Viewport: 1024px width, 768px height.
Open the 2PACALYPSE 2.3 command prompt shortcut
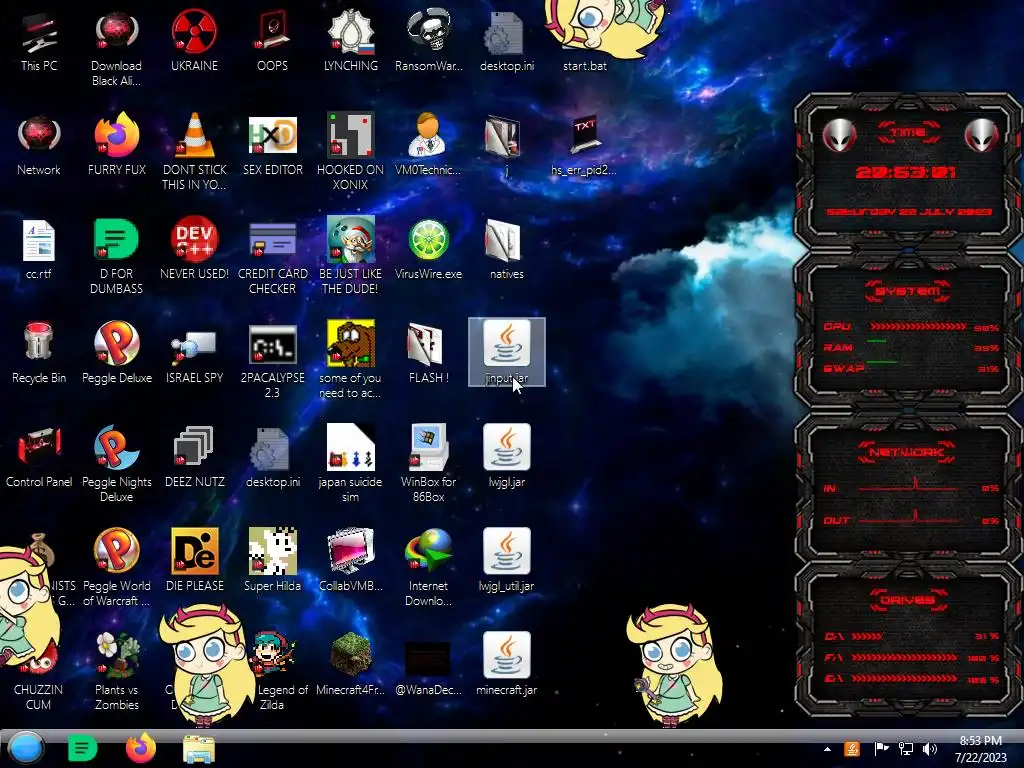click(x=272, y=360)
